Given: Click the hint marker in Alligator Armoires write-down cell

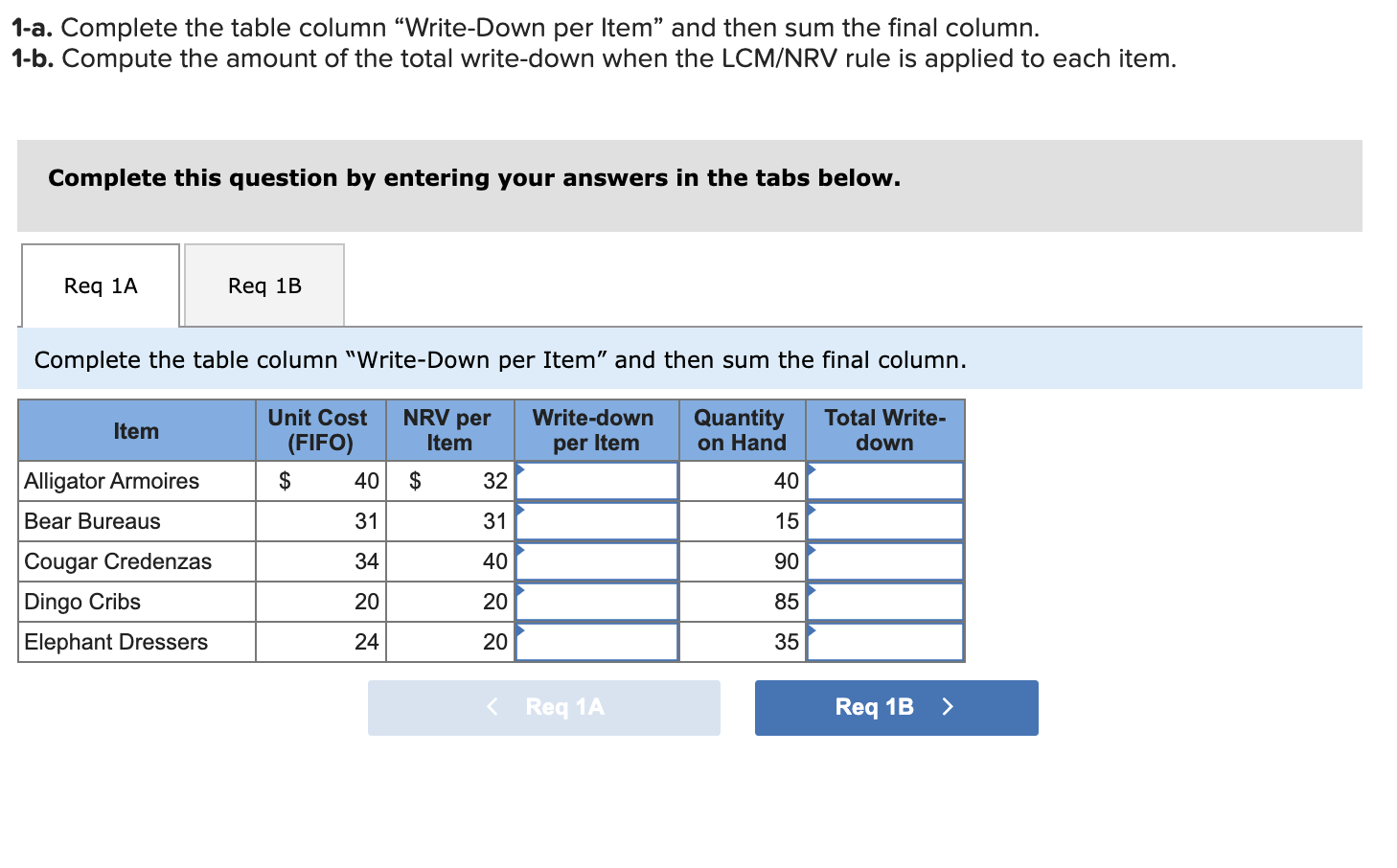Looking at the screenshot, I should (x=520, y=469).
